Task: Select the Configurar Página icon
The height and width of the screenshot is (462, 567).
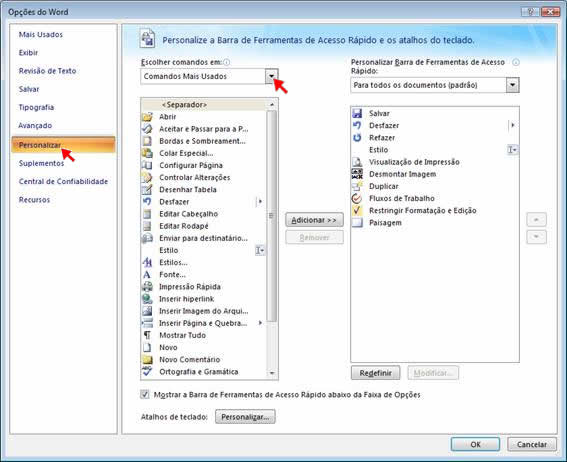Action: point(147,165)
